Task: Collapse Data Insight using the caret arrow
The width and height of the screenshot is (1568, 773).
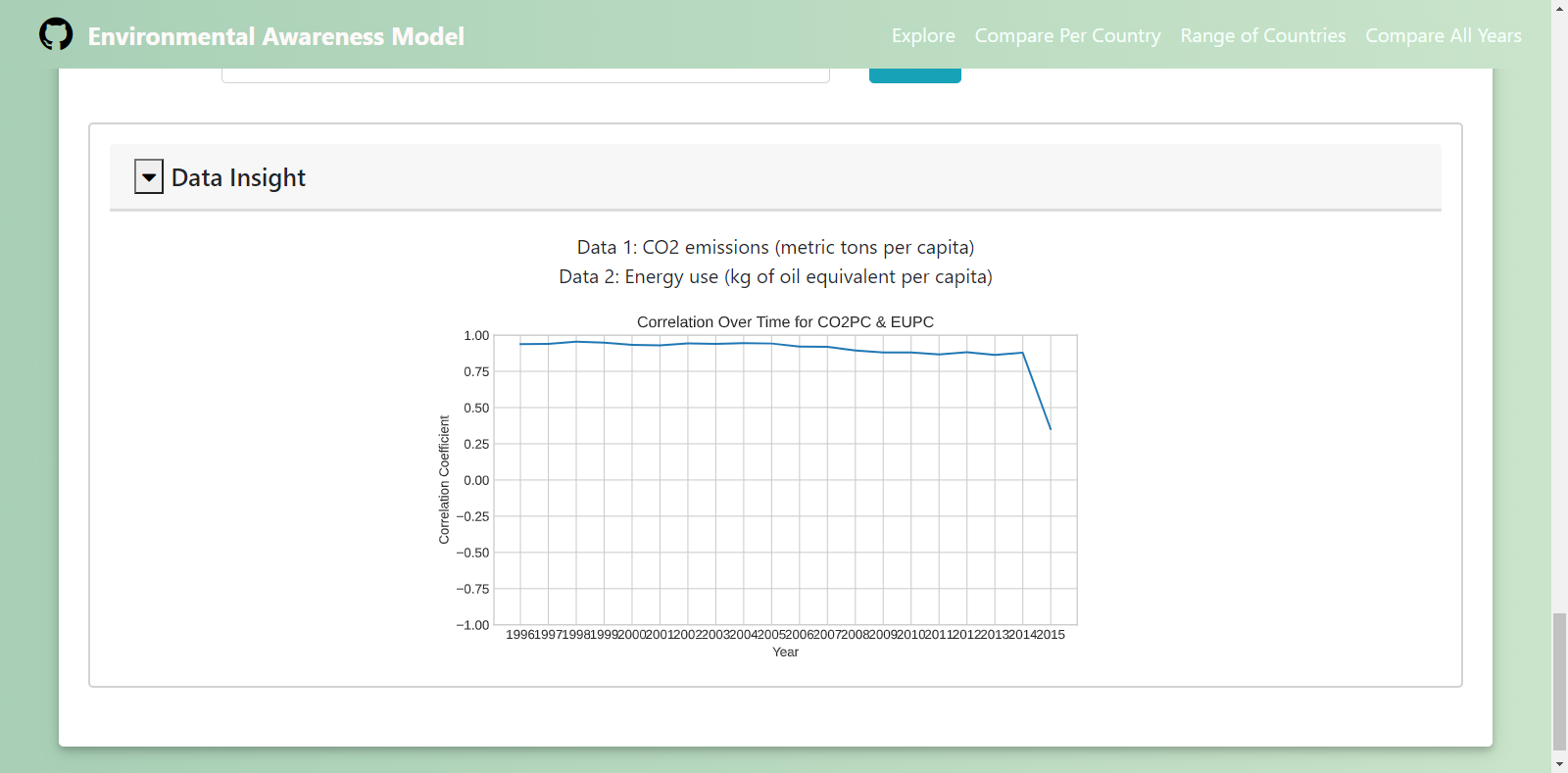Action: click(149, 177)
